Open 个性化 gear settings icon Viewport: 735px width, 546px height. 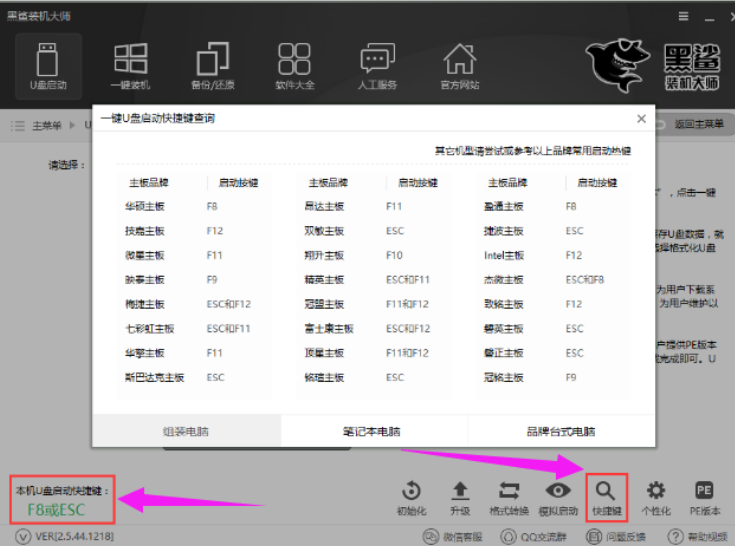coord(656,498)
